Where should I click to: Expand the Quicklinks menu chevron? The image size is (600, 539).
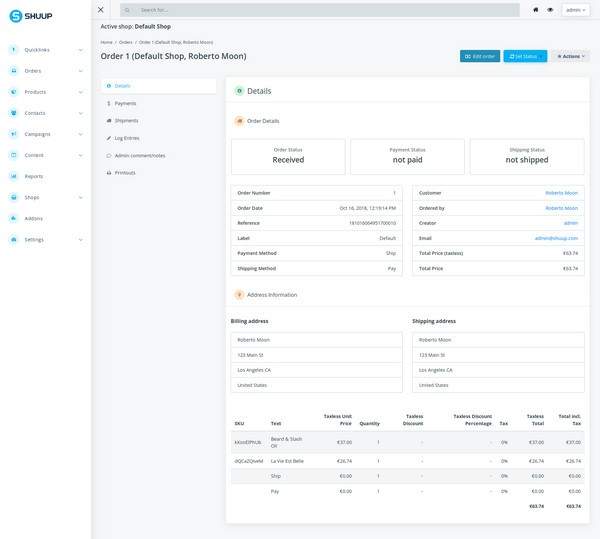(x=80, y=50)
